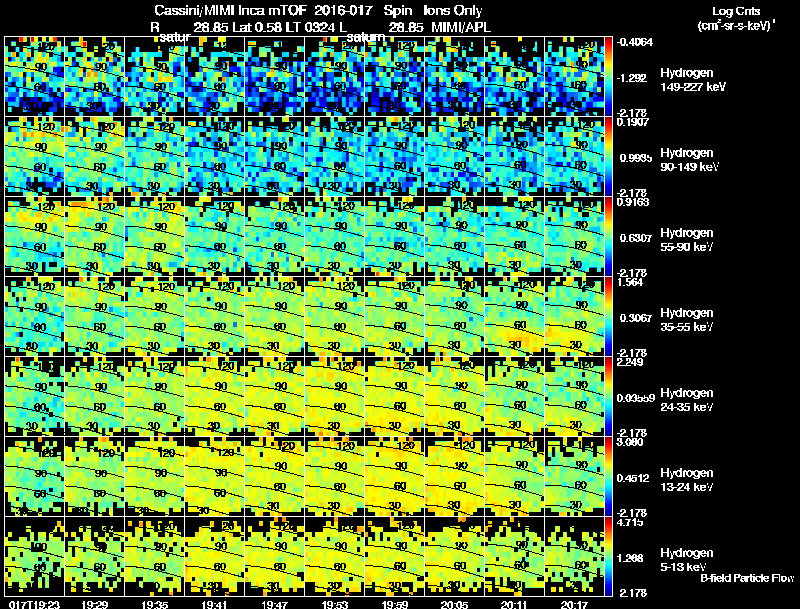Click the '0.1907' color scale value
Image resolution: width=800 pixels, height=609 pixels.
633,121
